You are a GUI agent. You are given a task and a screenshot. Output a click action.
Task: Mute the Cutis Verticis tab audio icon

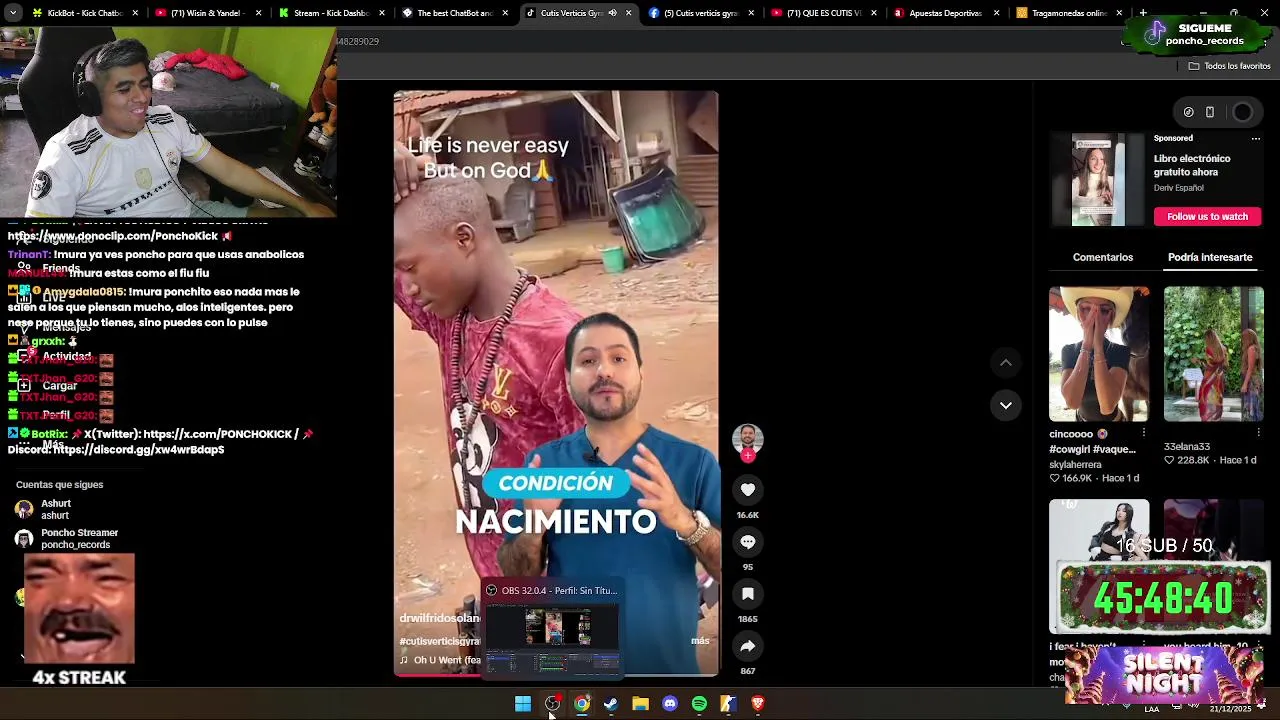[x=612, y=13]
